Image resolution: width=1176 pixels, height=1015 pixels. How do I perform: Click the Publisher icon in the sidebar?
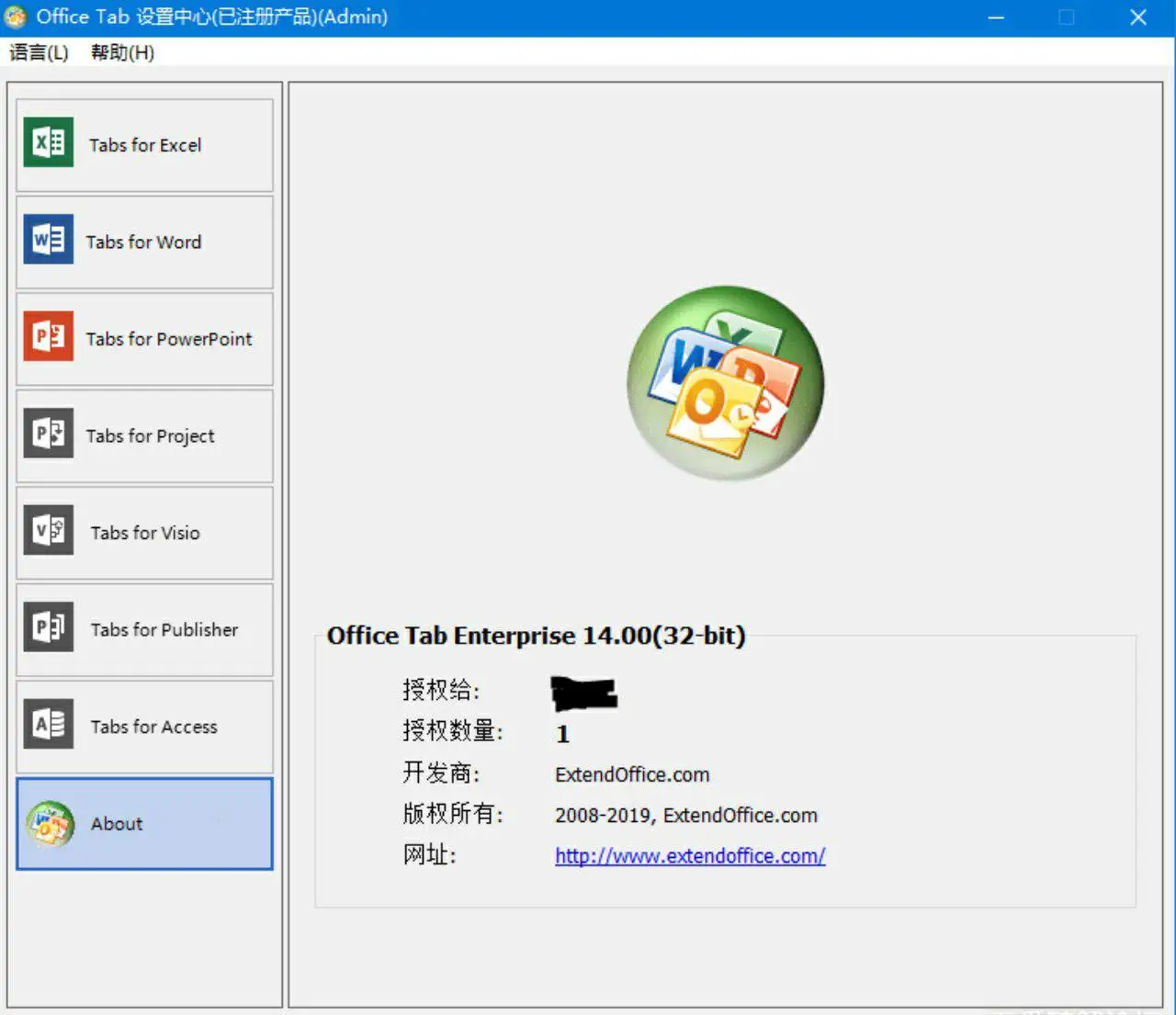coord(49,627)
